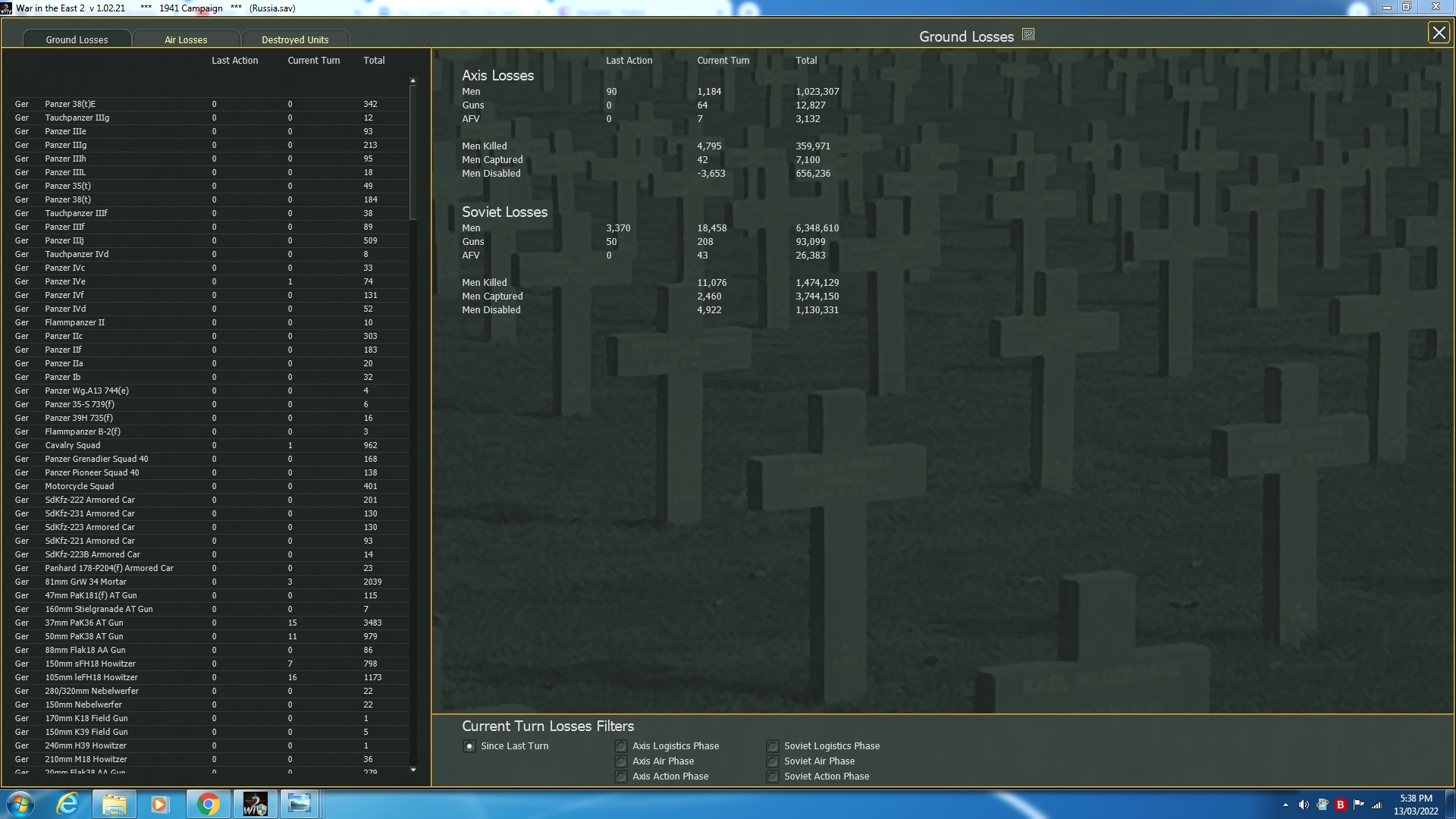The image size is (1456, 819).
Task: Click the Total header in the equipment list
Action: tap(374, 61)
